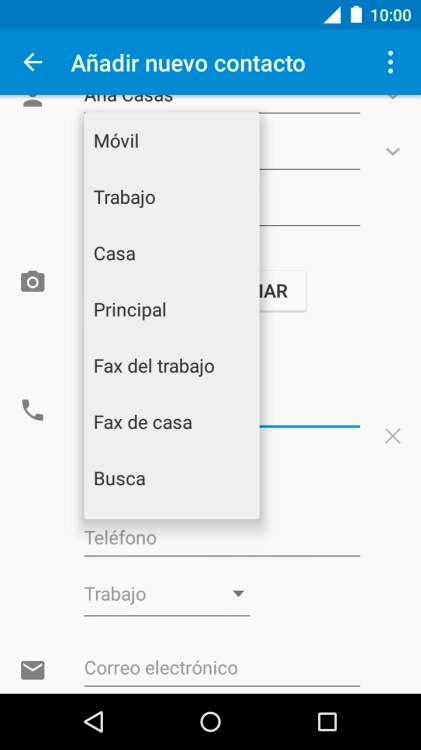This screenshot has height=750, width=421.
Task: Pick Principal from the options
Action: 172,310
